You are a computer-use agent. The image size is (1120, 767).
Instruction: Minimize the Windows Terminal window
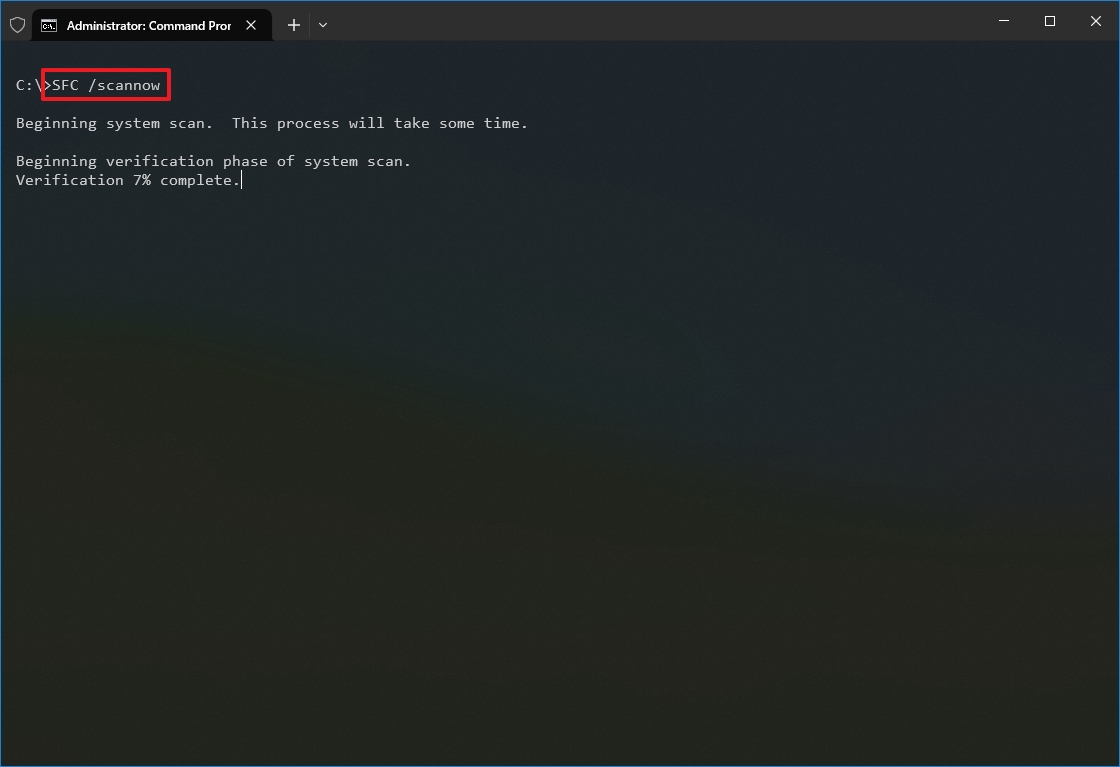point(1003,21)
